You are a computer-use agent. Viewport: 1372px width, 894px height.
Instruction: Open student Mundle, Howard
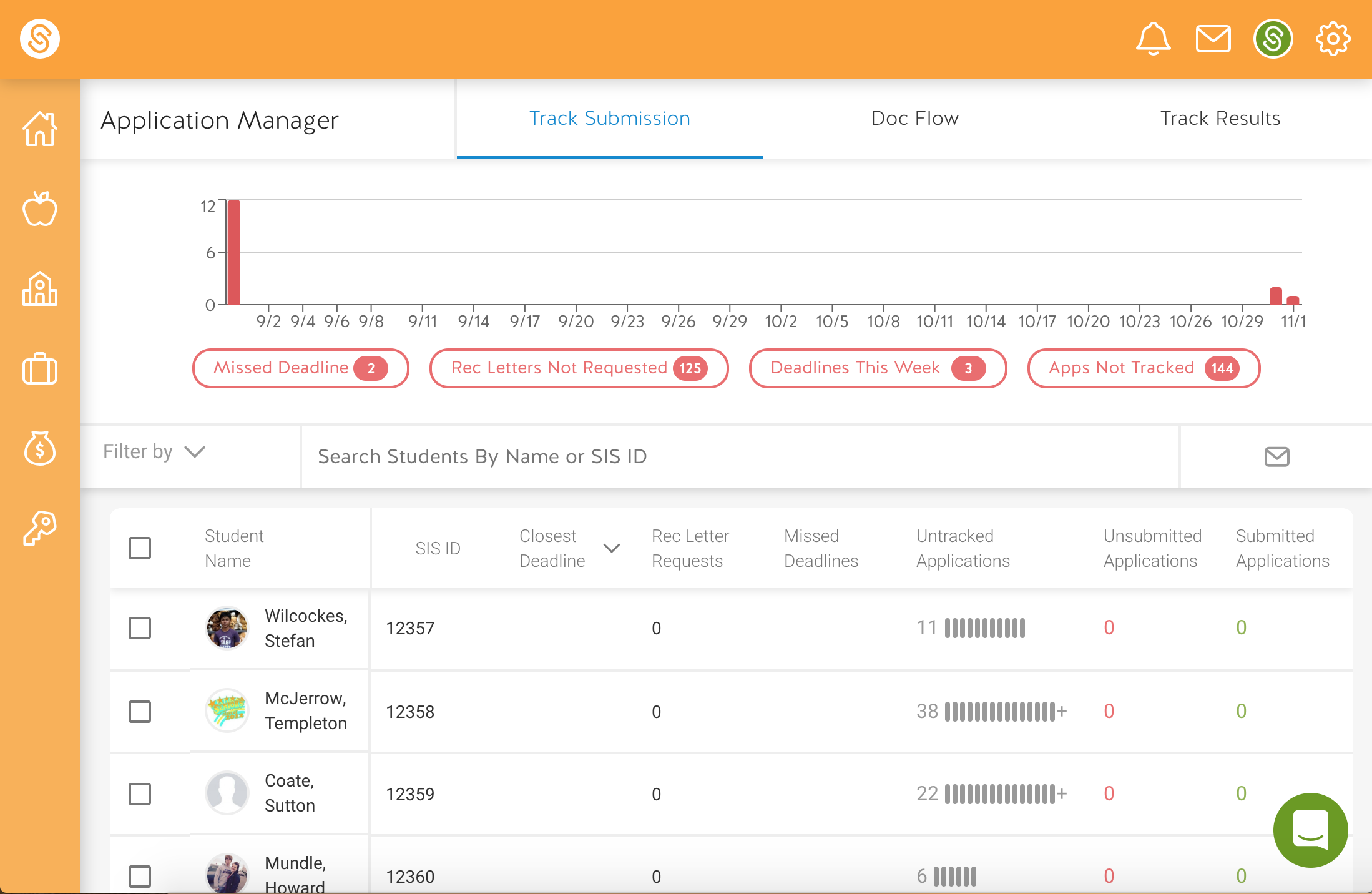tap(295, 874)
